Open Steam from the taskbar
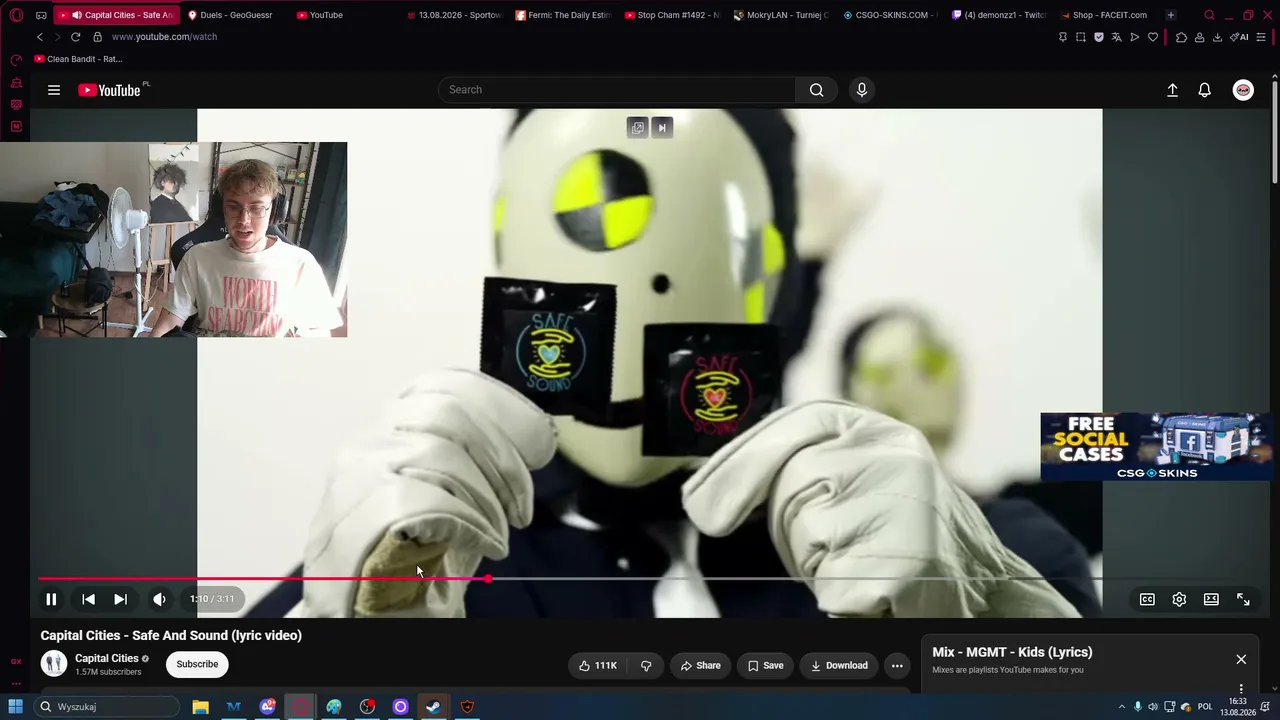The height and width of the screenshot is (720, 1280). coord(433,707)
